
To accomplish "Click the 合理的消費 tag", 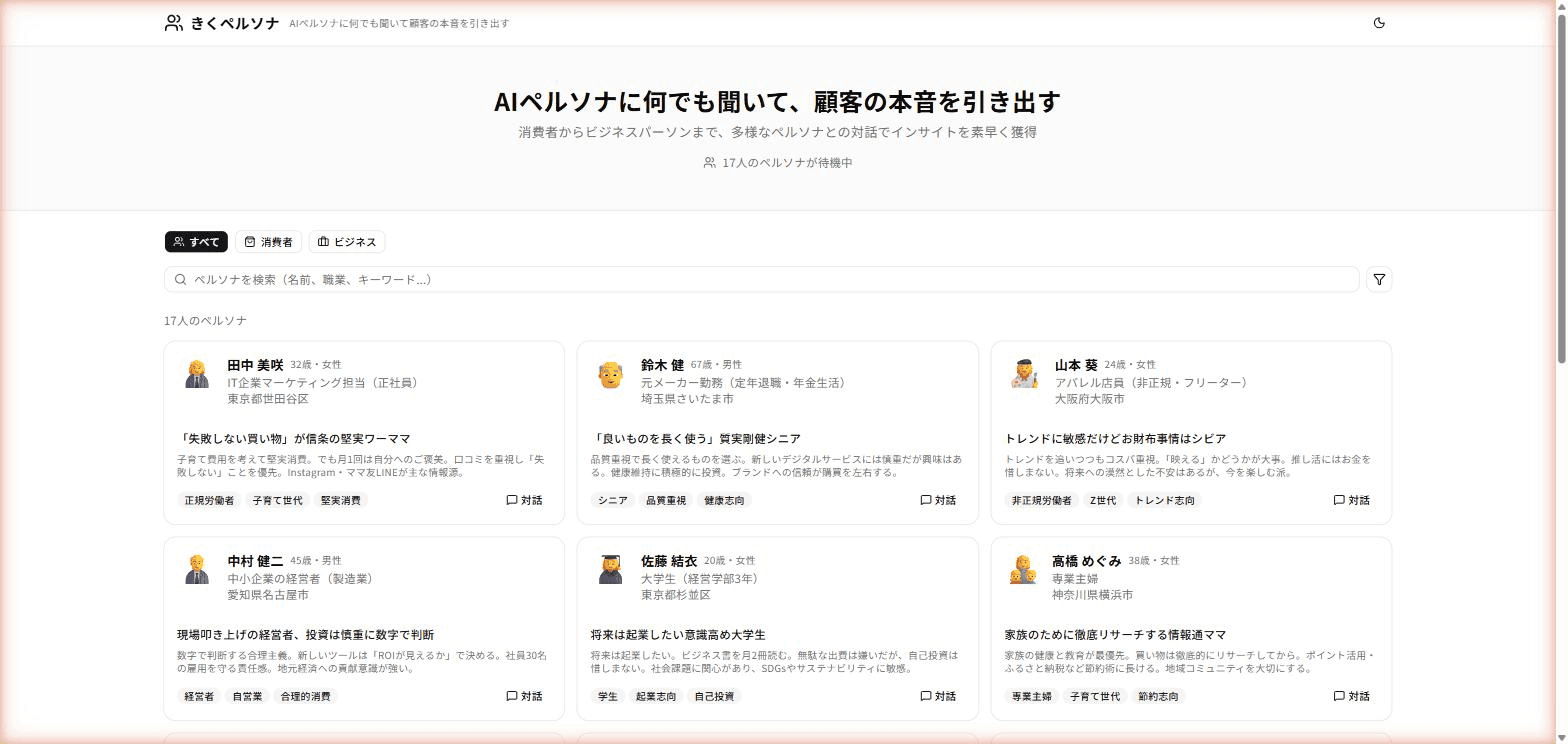I will tap(305, 696).
